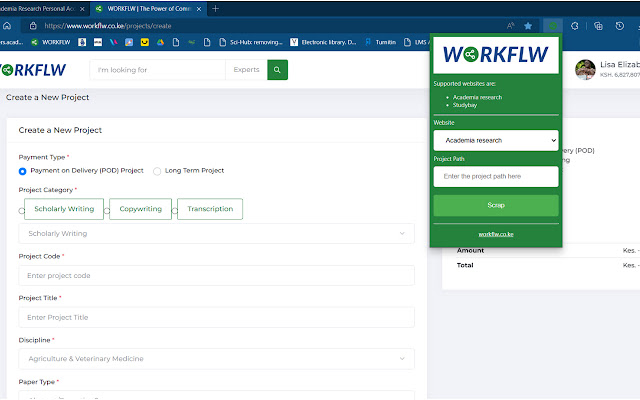The image size is (640, 400).
Task: Open the Sci-Hub: removing bookmark
Action: pos(251,42)
